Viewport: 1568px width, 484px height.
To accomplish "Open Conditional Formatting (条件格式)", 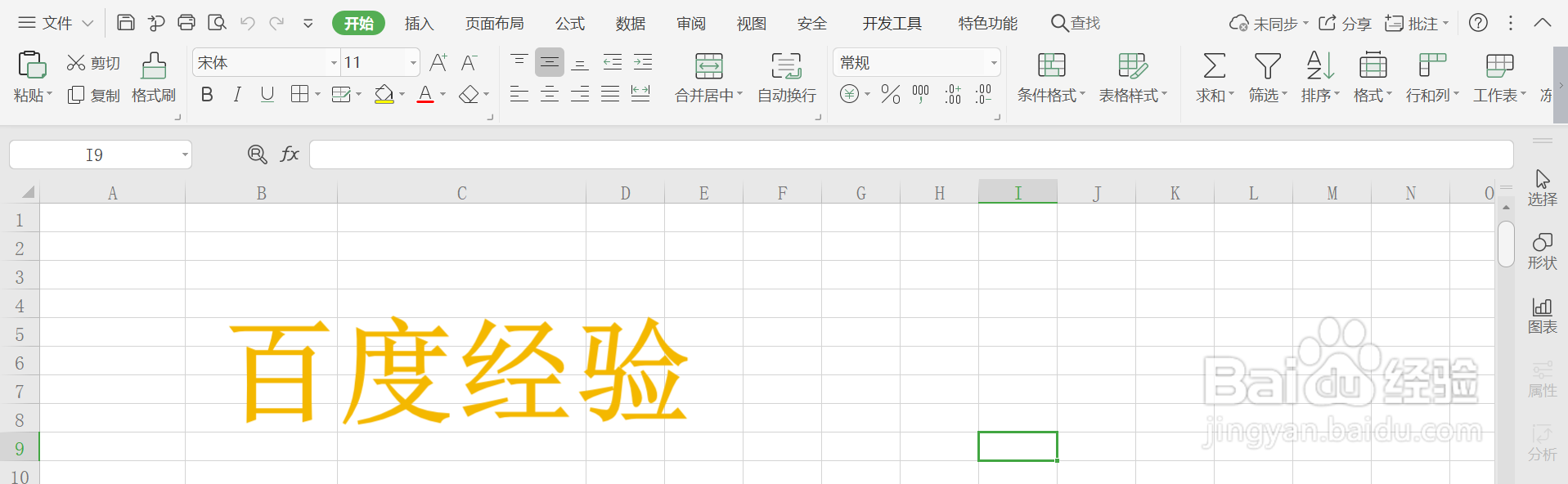I will [x=1051, y=78].
